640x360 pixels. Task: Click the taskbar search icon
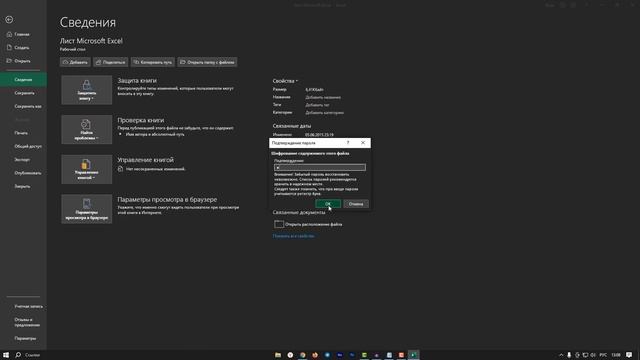[x=18, y=355]
